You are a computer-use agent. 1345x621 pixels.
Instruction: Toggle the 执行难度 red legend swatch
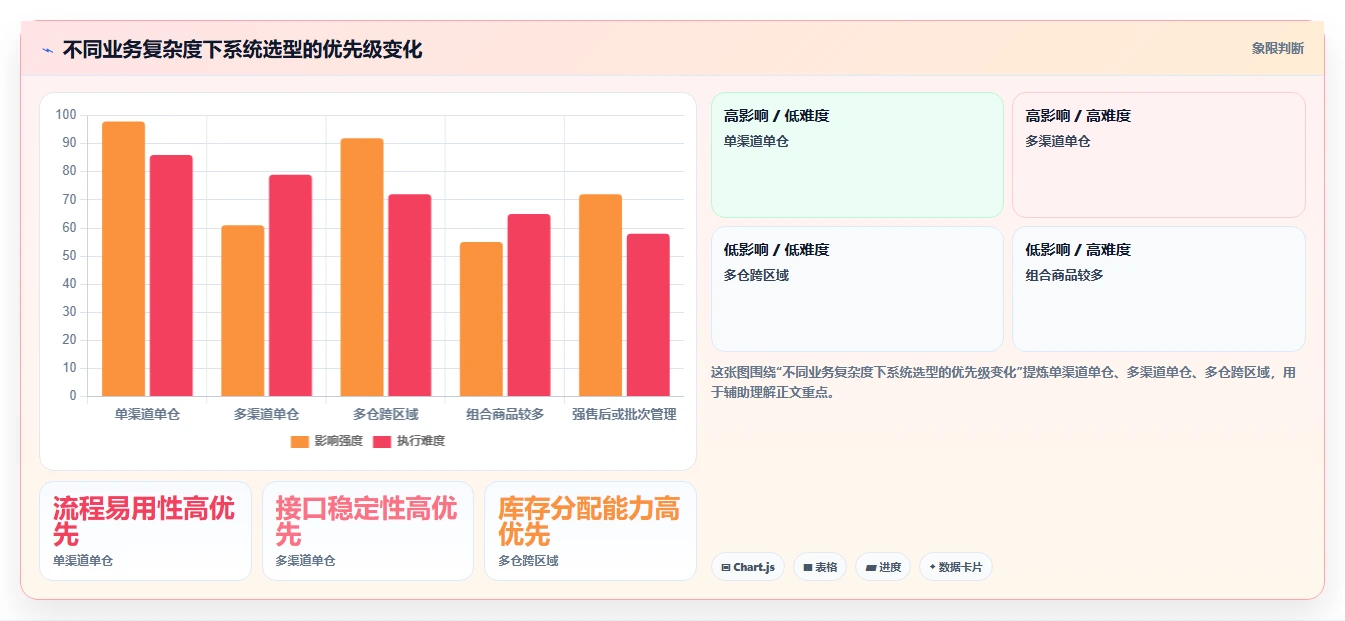(382, 441)
